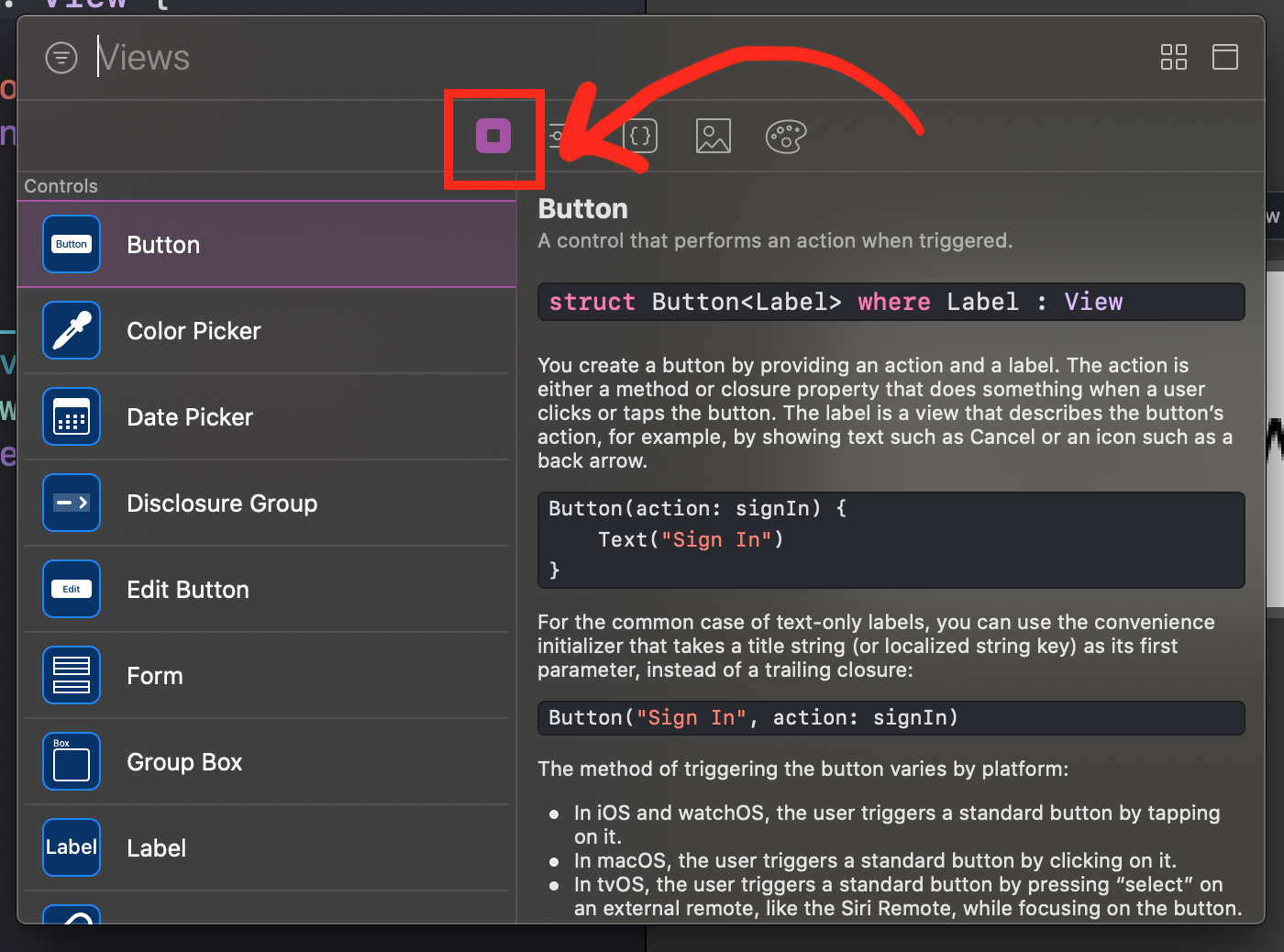
Task: Click the Color Picker eyedropper icon
Action: 72,330
